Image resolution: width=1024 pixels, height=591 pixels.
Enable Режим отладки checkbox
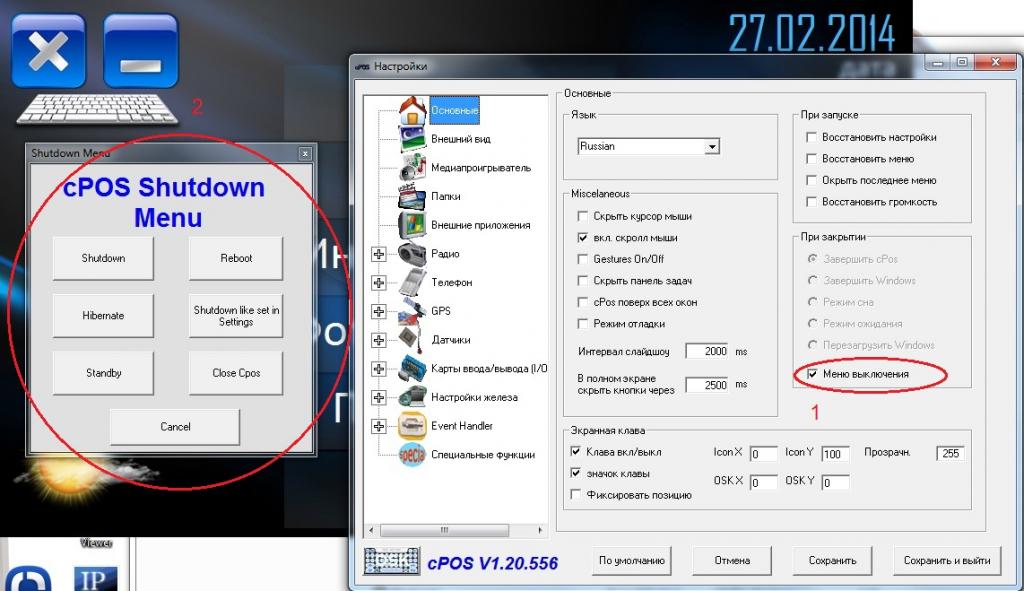[x=583, y=324]
